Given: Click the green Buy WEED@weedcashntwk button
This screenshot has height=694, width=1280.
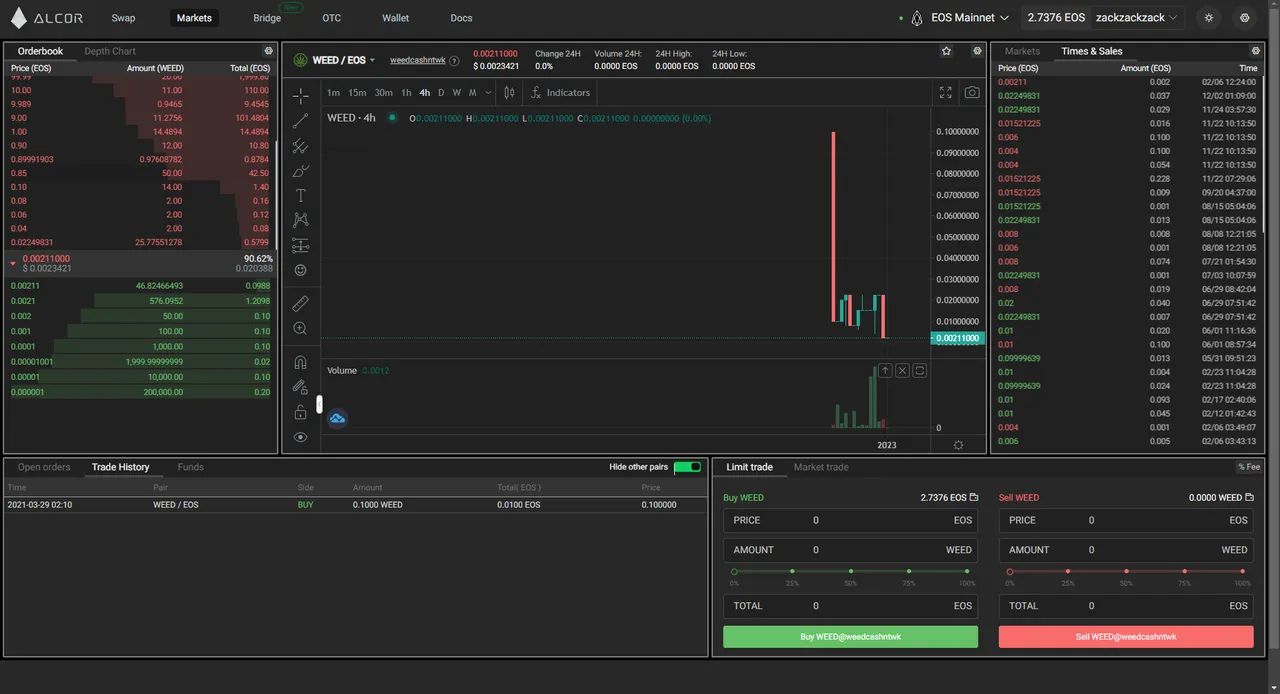Looking at the screenshot, I should 850,637.
